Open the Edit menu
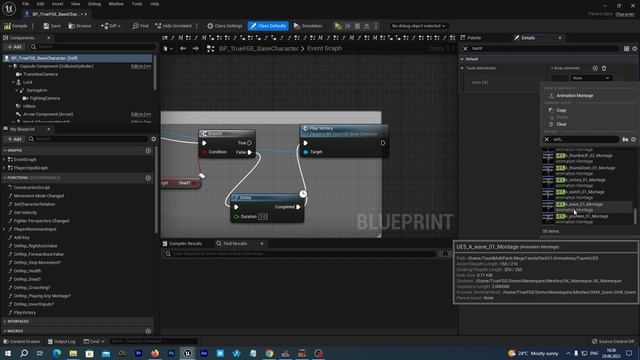640x360 pixels. point(40,4)
